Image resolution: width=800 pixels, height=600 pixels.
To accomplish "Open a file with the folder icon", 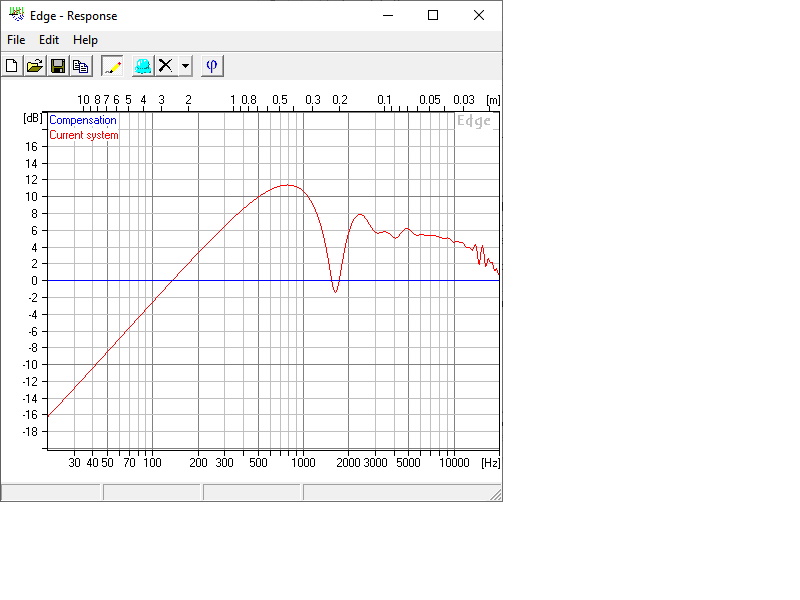I will pyautogui.click(x=35, y=66).
